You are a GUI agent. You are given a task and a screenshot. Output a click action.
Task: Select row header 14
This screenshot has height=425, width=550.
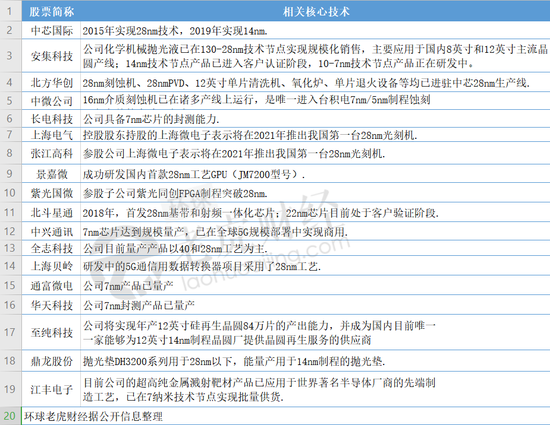coord(11,265)
